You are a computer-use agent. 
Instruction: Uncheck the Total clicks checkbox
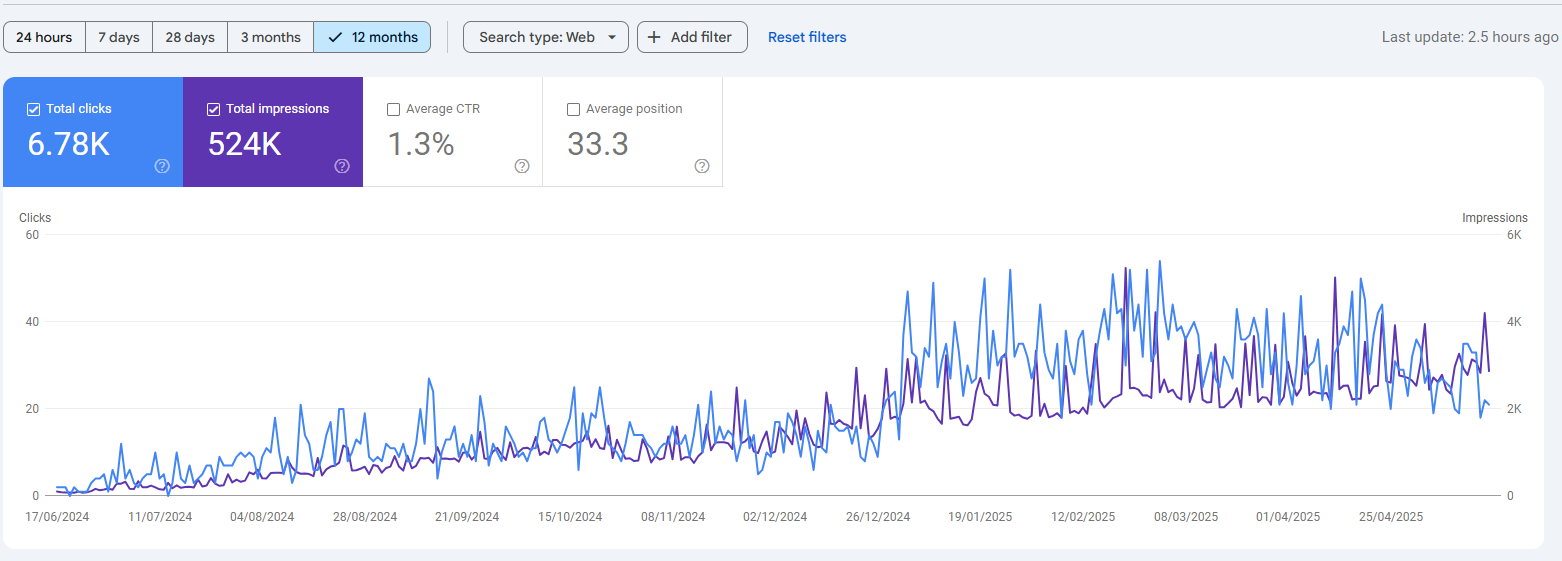(x=33, y=109)
